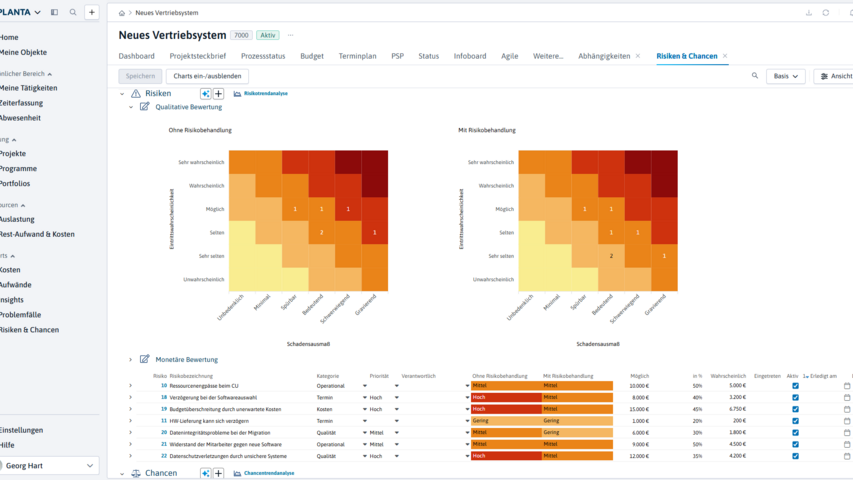Click Gering Ohne Risikobehandlung cell for HW Lieferung

[x=506, y=421]
